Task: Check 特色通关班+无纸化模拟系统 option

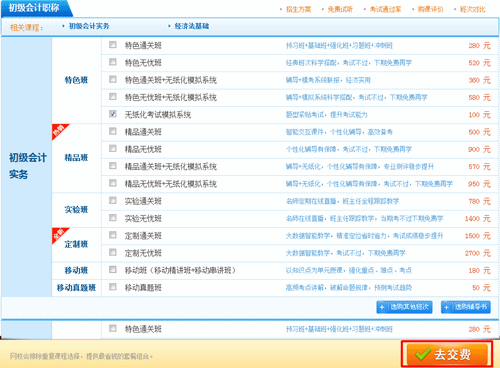Action: tap(113, 79)
